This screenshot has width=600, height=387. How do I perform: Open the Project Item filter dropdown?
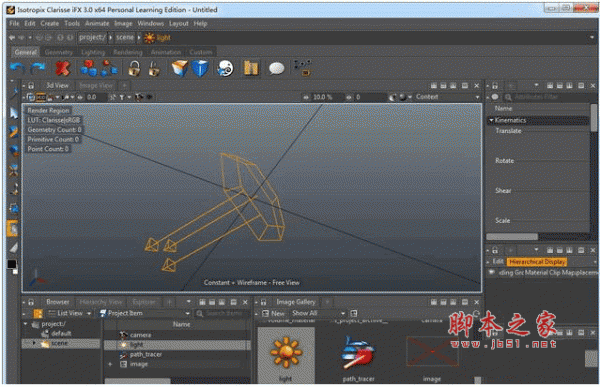click(145, 314)
